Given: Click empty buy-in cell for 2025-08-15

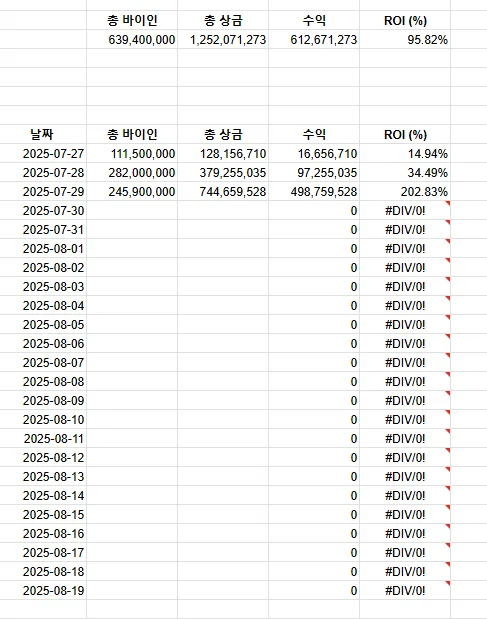Looking at the screenshot, I should coord(132,514).
